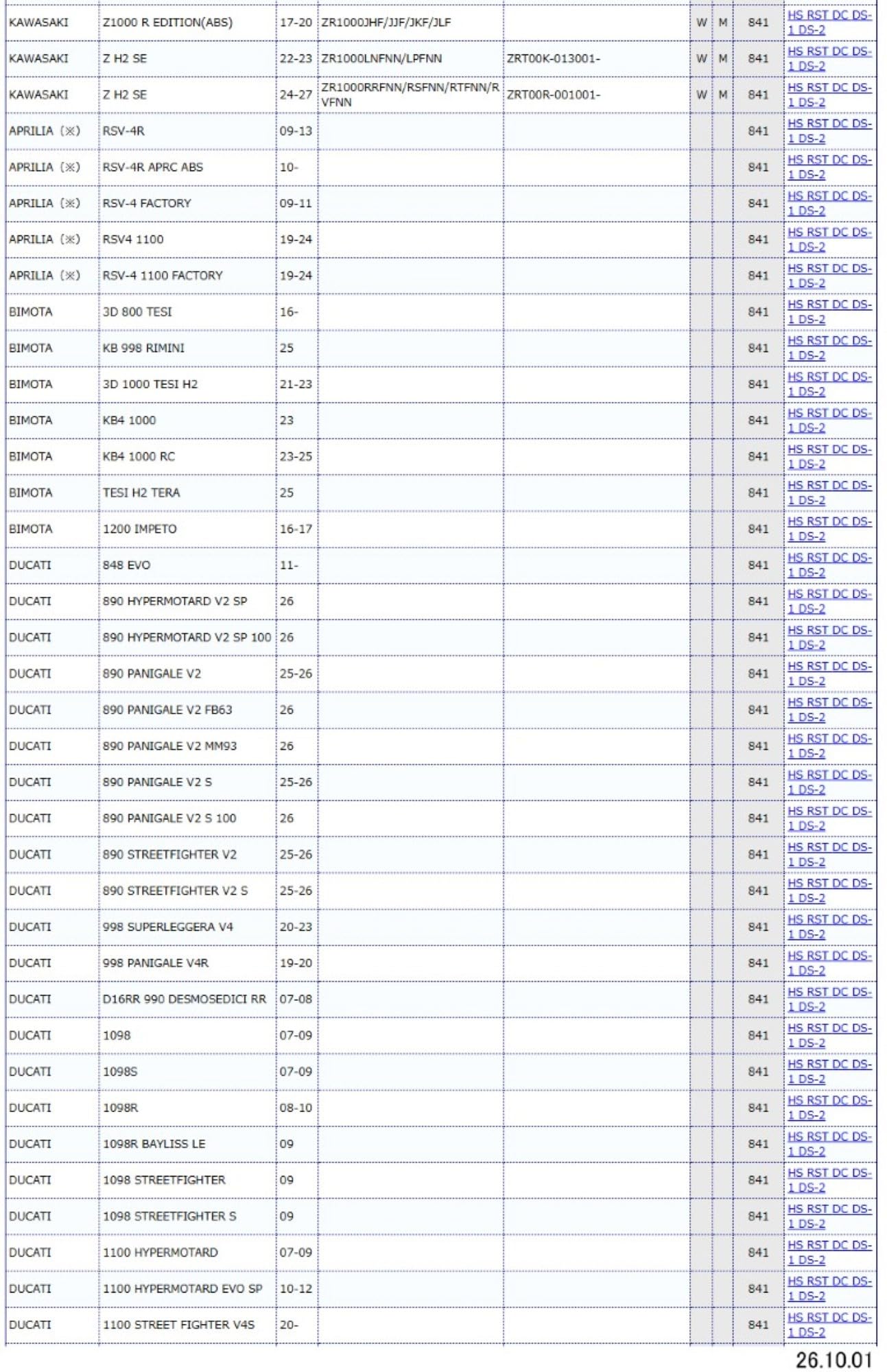This screenshot has width=887, height=1372.
Task: Click the 1098S model name
Action: [x=120, y=1072]
